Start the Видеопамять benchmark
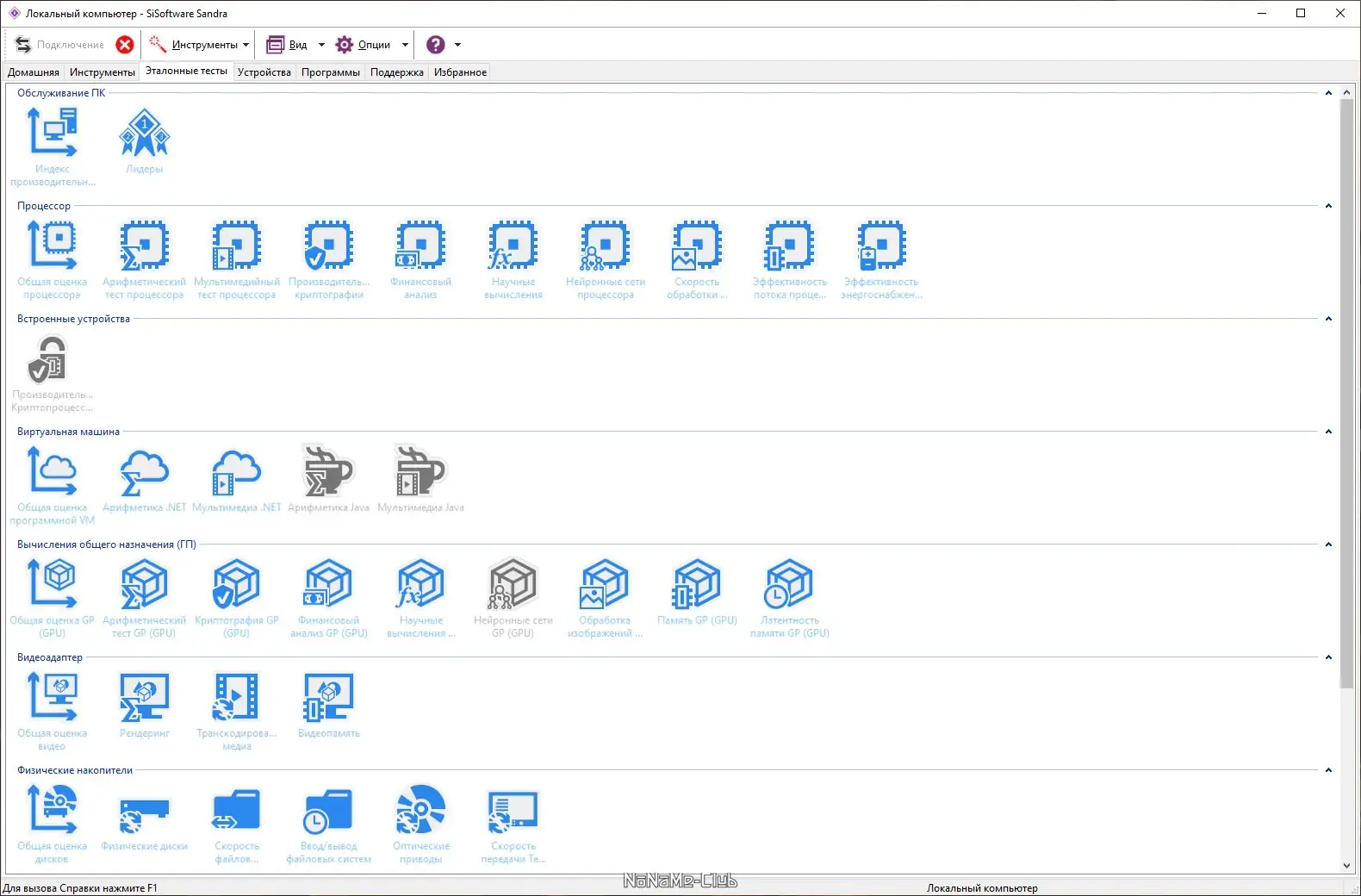 pyautogui.click(x=329, y=705)
